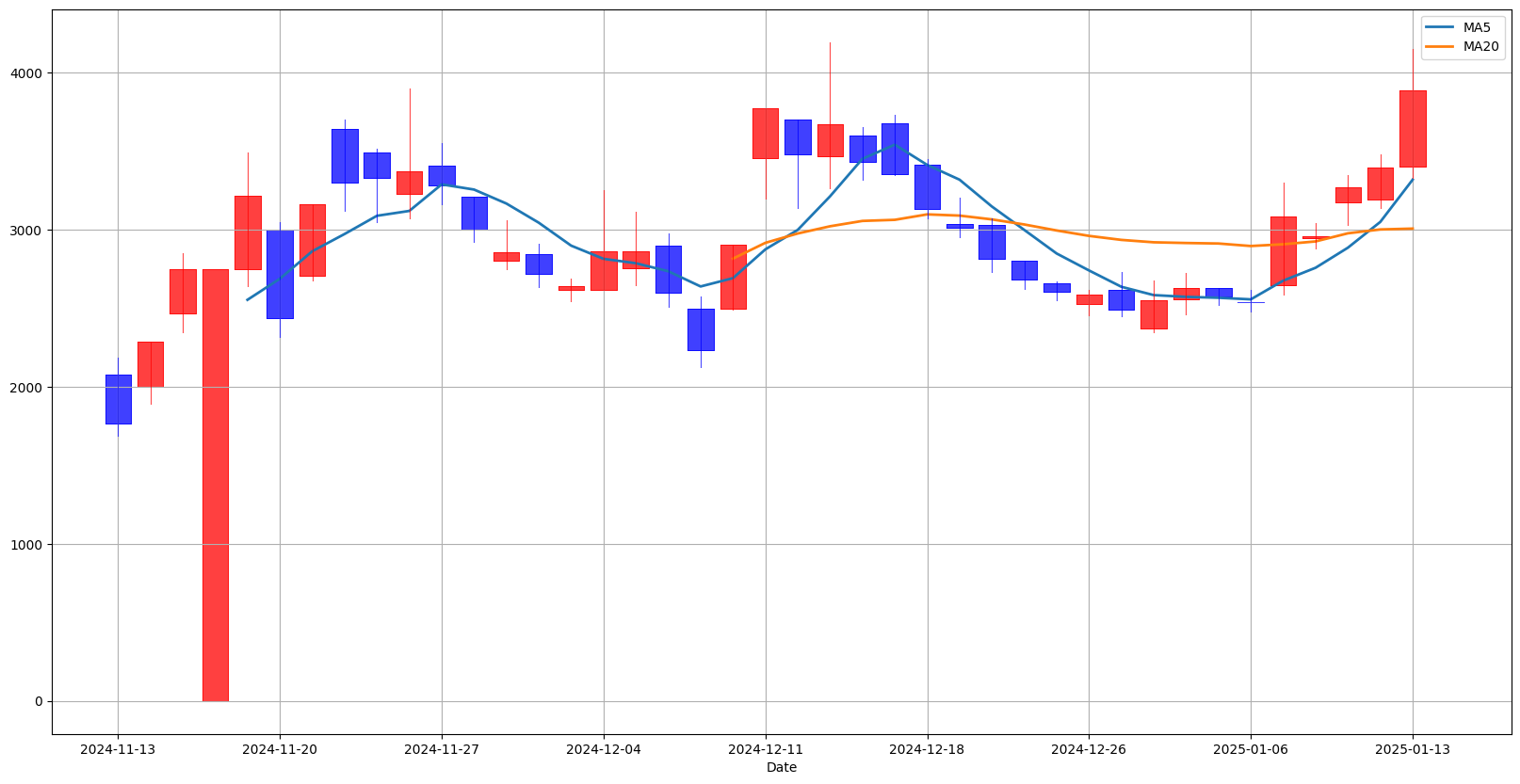The height and width of the screenshot is (784, 1520).
Task: Select the blue candle on 2024-11-20
Action: point(280,274)
